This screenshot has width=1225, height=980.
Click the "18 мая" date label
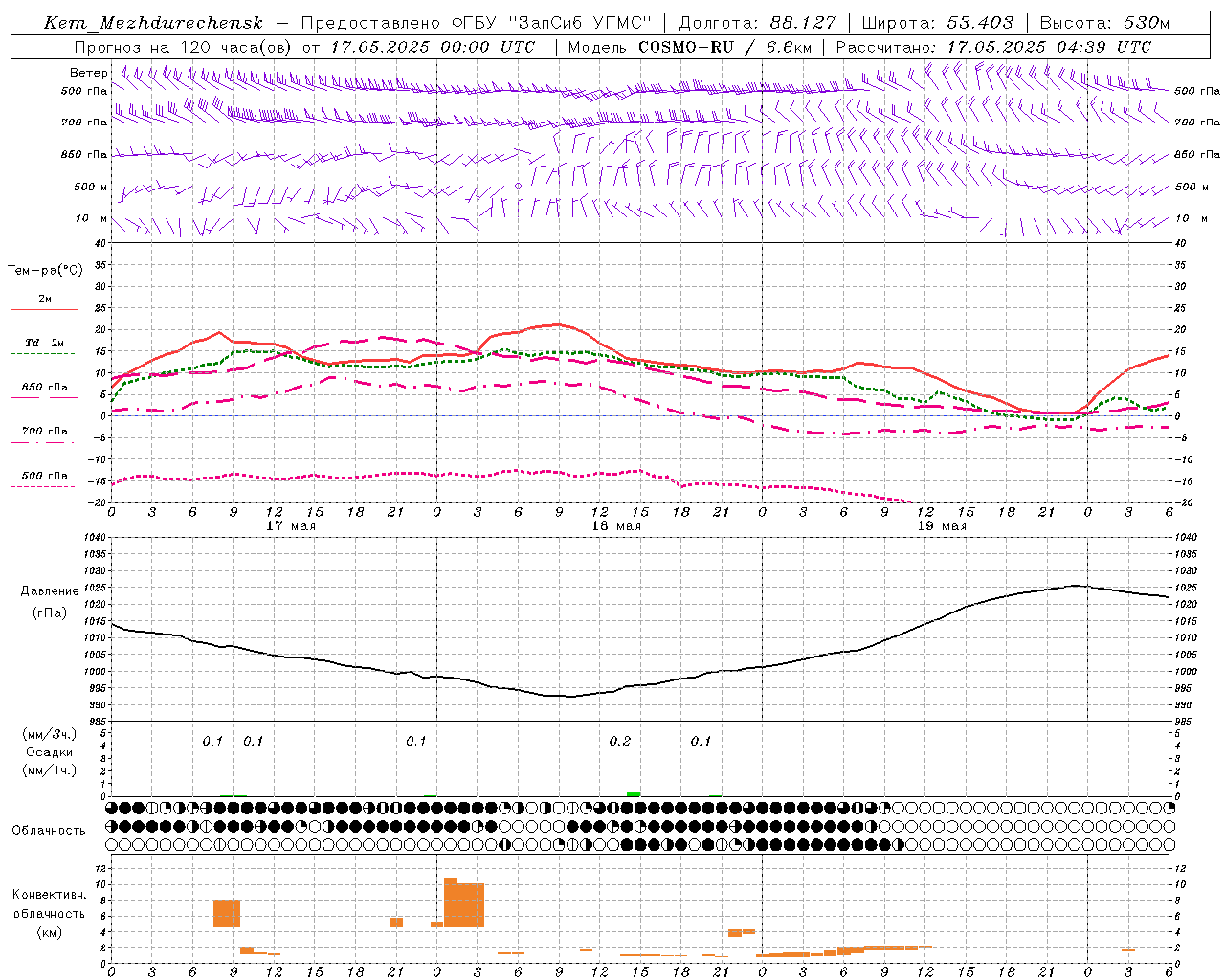coord(615,526)
